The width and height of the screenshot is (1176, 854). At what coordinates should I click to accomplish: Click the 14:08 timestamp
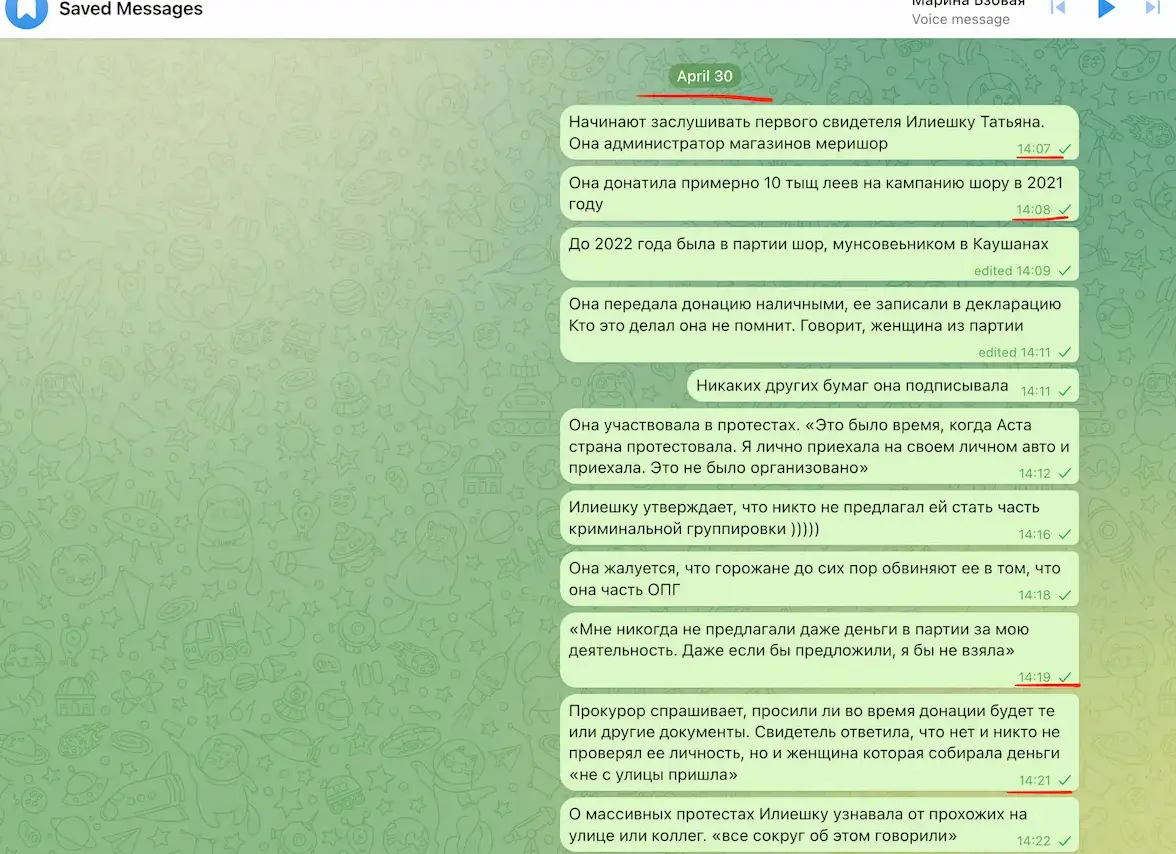tap(1034, 209)
